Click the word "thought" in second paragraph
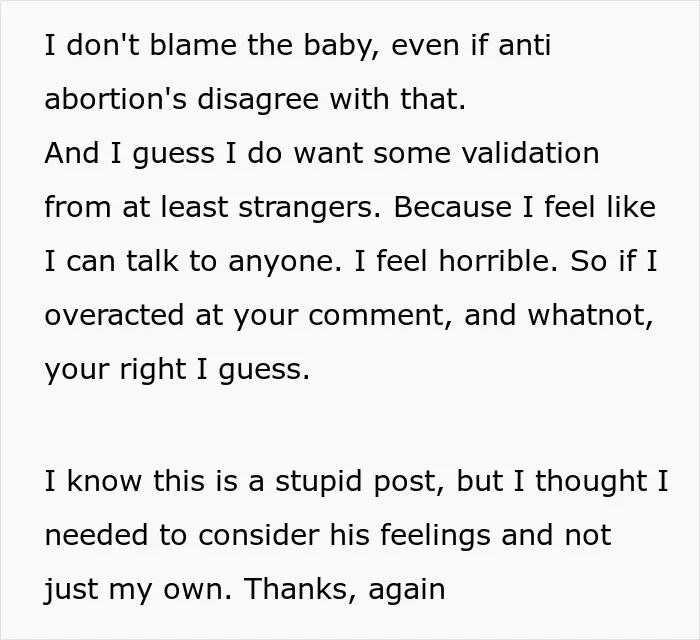 coord(592,482)
